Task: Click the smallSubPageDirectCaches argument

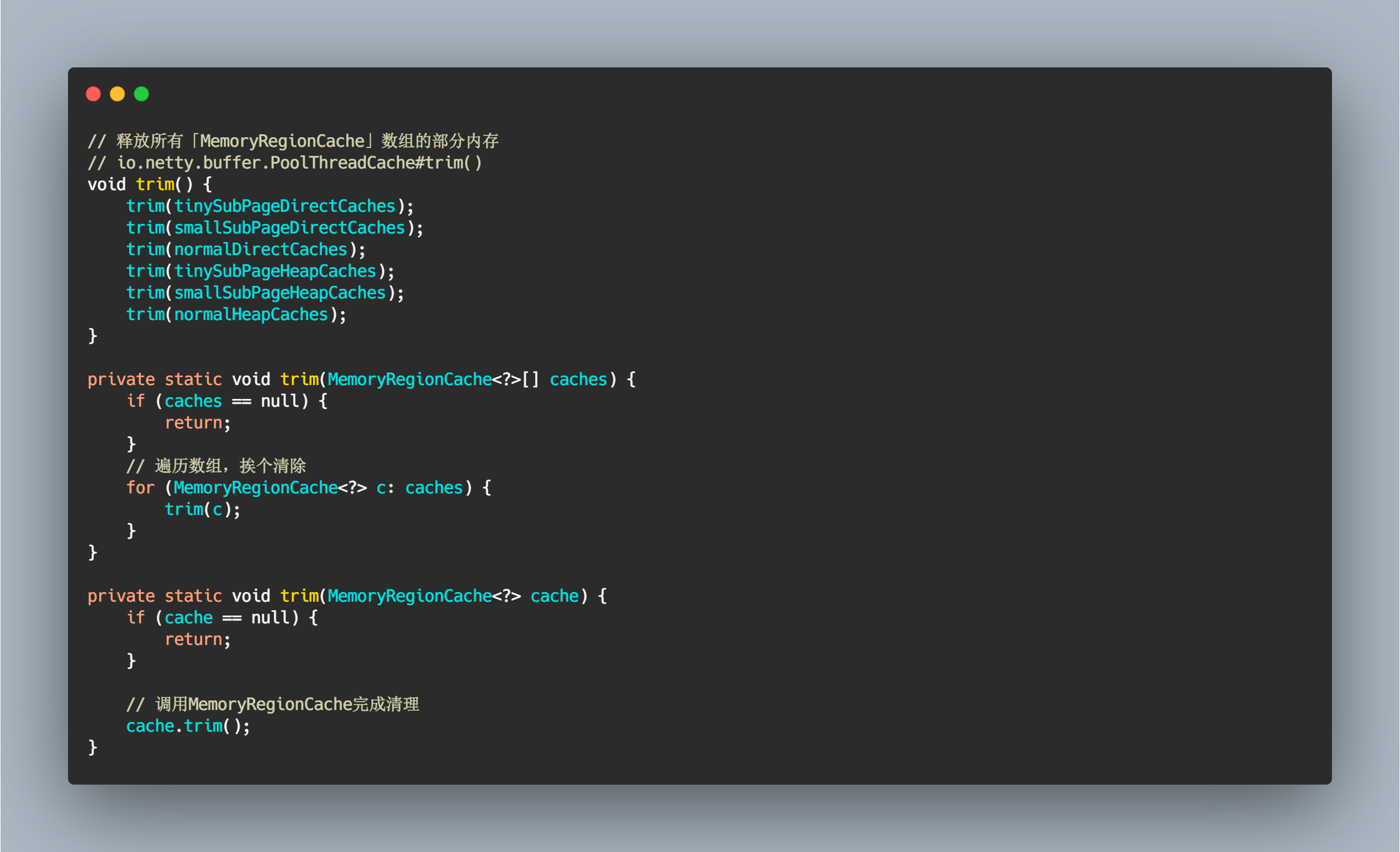Action: coord(289,228)
